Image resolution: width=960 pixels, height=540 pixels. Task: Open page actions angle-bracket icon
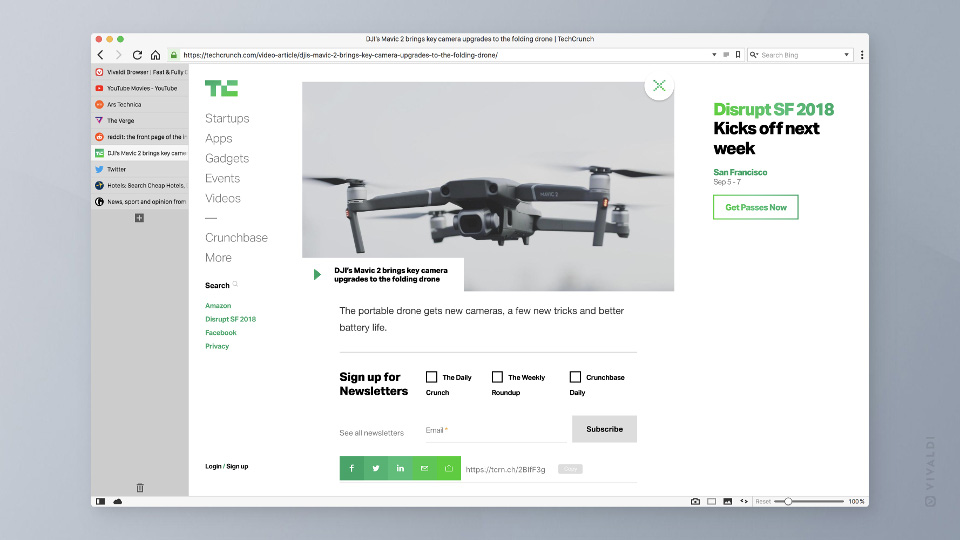[744, 501]
